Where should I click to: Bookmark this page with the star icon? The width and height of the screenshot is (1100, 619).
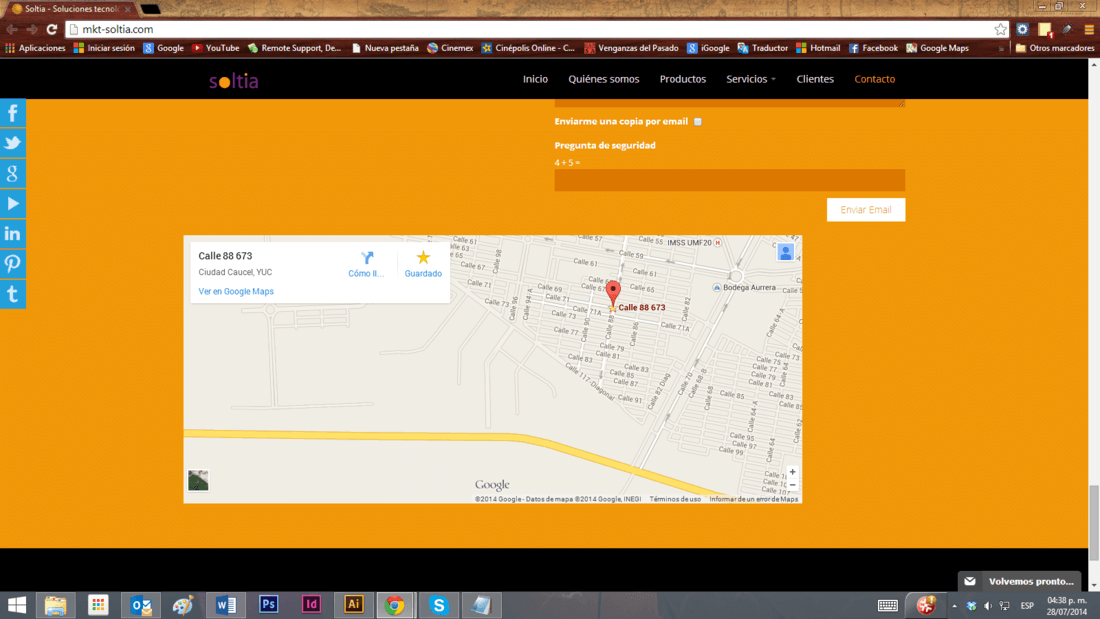pos(1000,29)
